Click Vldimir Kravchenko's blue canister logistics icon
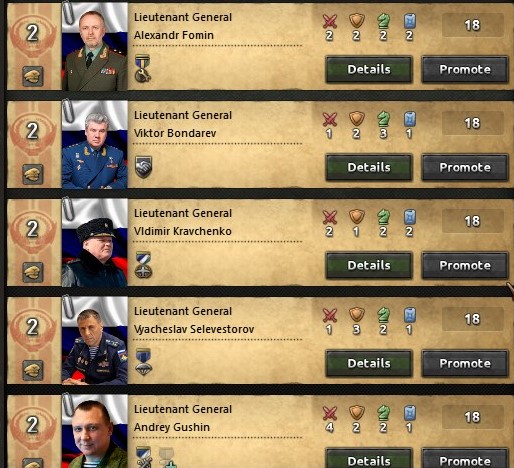The height and width of the screenshot is (468, 514). tap(410, 217)
